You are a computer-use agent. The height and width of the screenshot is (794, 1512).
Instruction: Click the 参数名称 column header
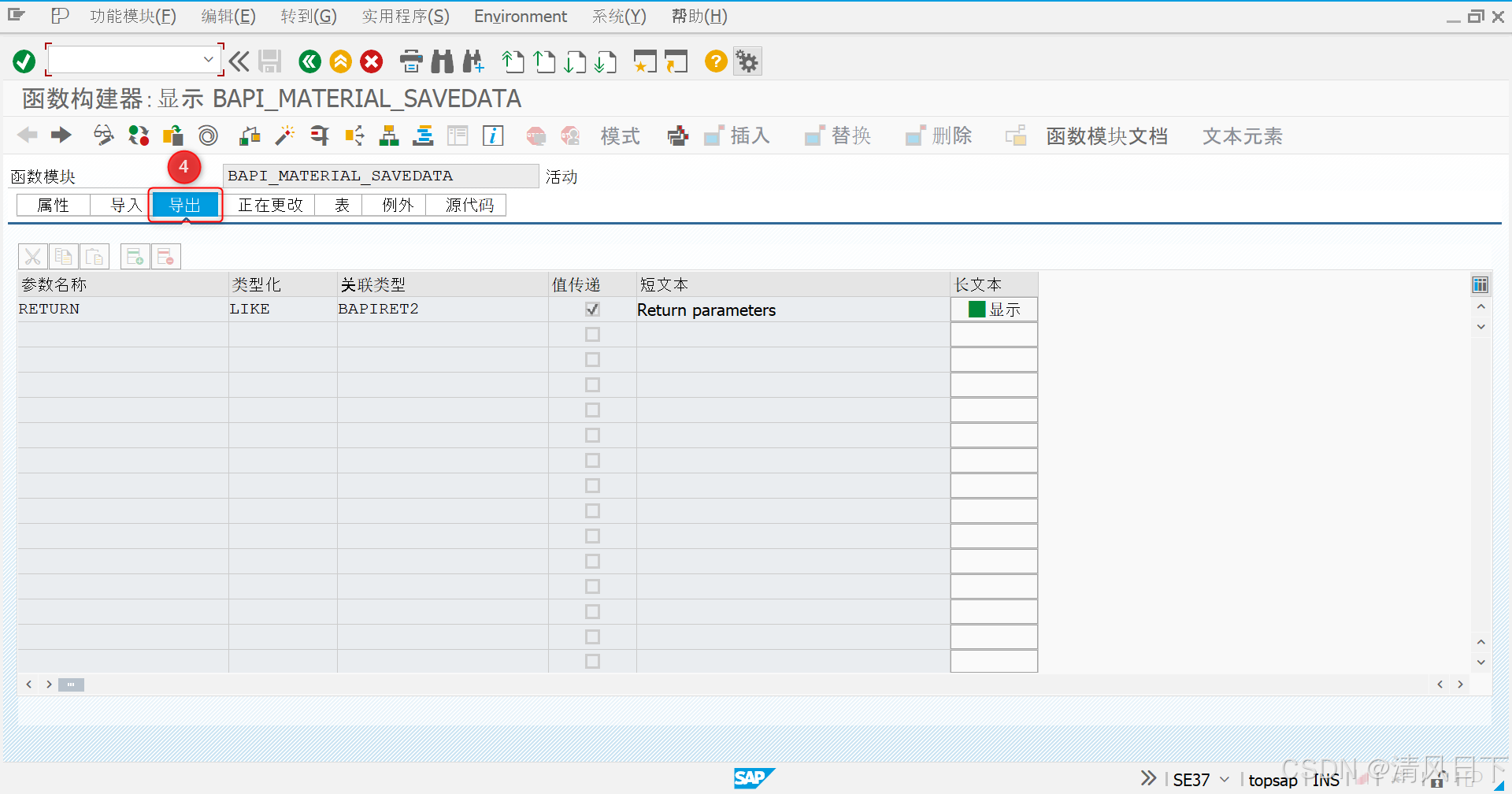coord(123,284)
